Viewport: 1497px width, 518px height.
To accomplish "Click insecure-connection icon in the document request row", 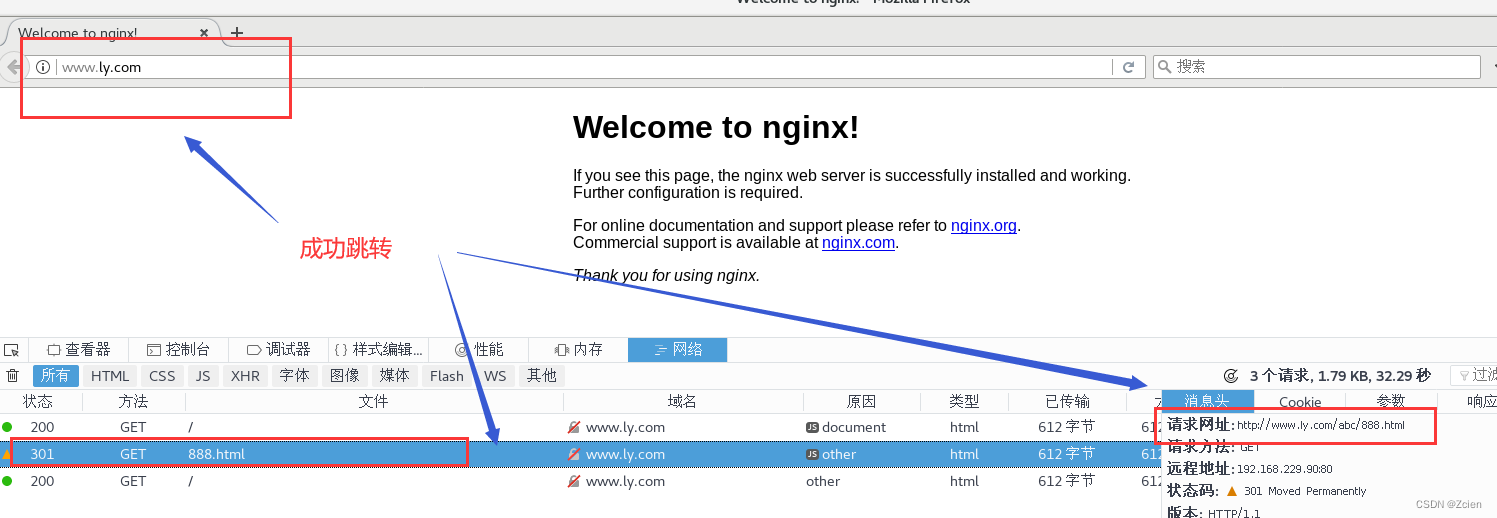I will (574, 427).
